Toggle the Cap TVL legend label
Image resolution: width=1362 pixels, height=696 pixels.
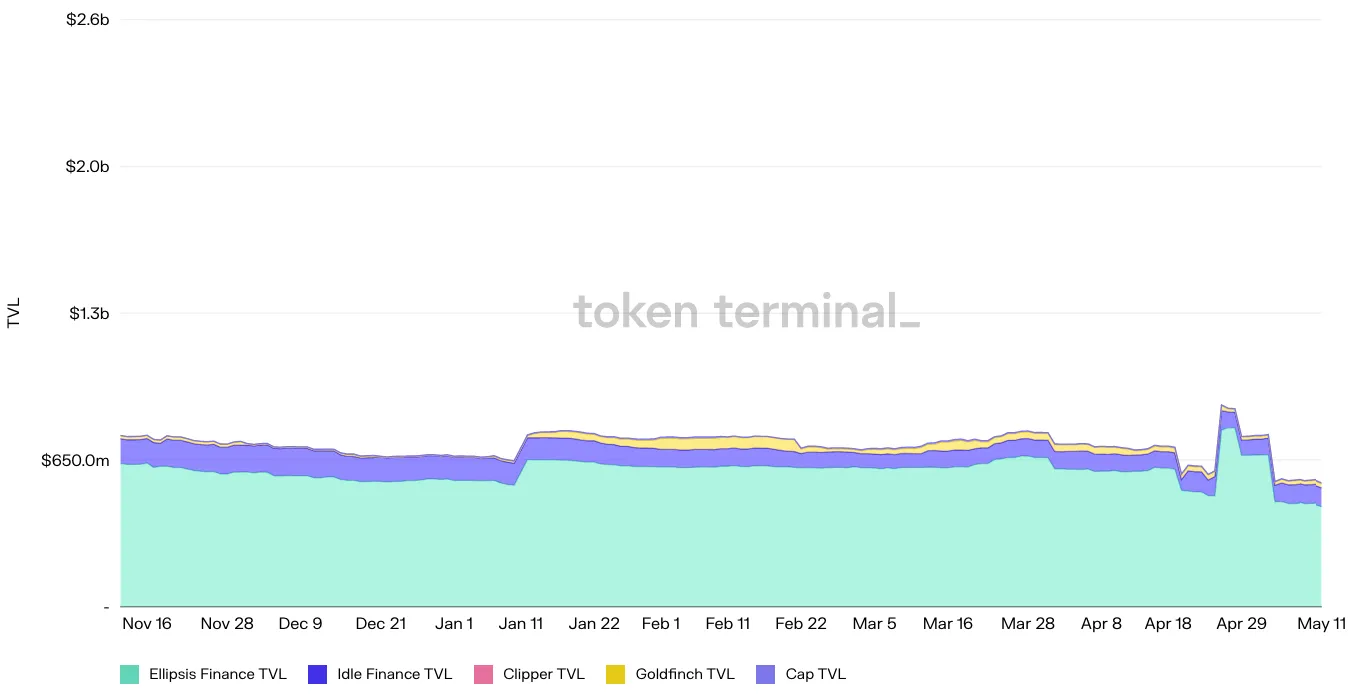pos(816,675)
